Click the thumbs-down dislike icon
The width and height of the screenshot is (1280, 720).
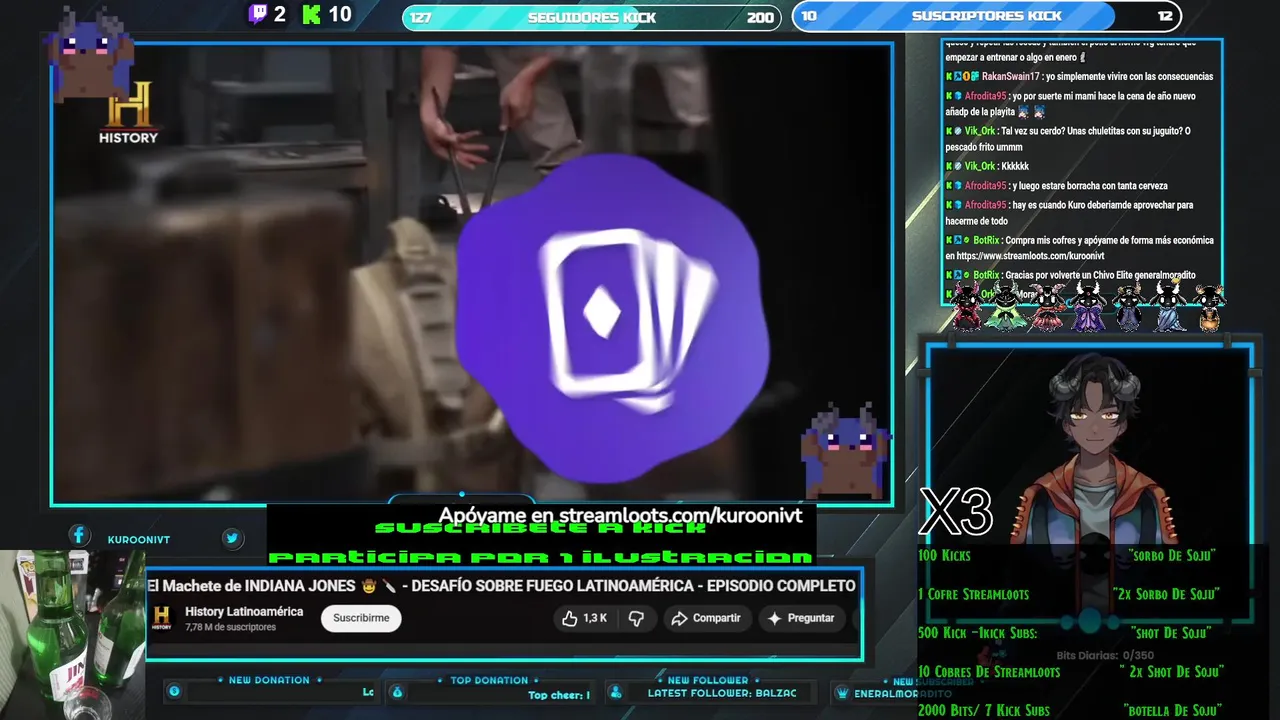[636, 619]
